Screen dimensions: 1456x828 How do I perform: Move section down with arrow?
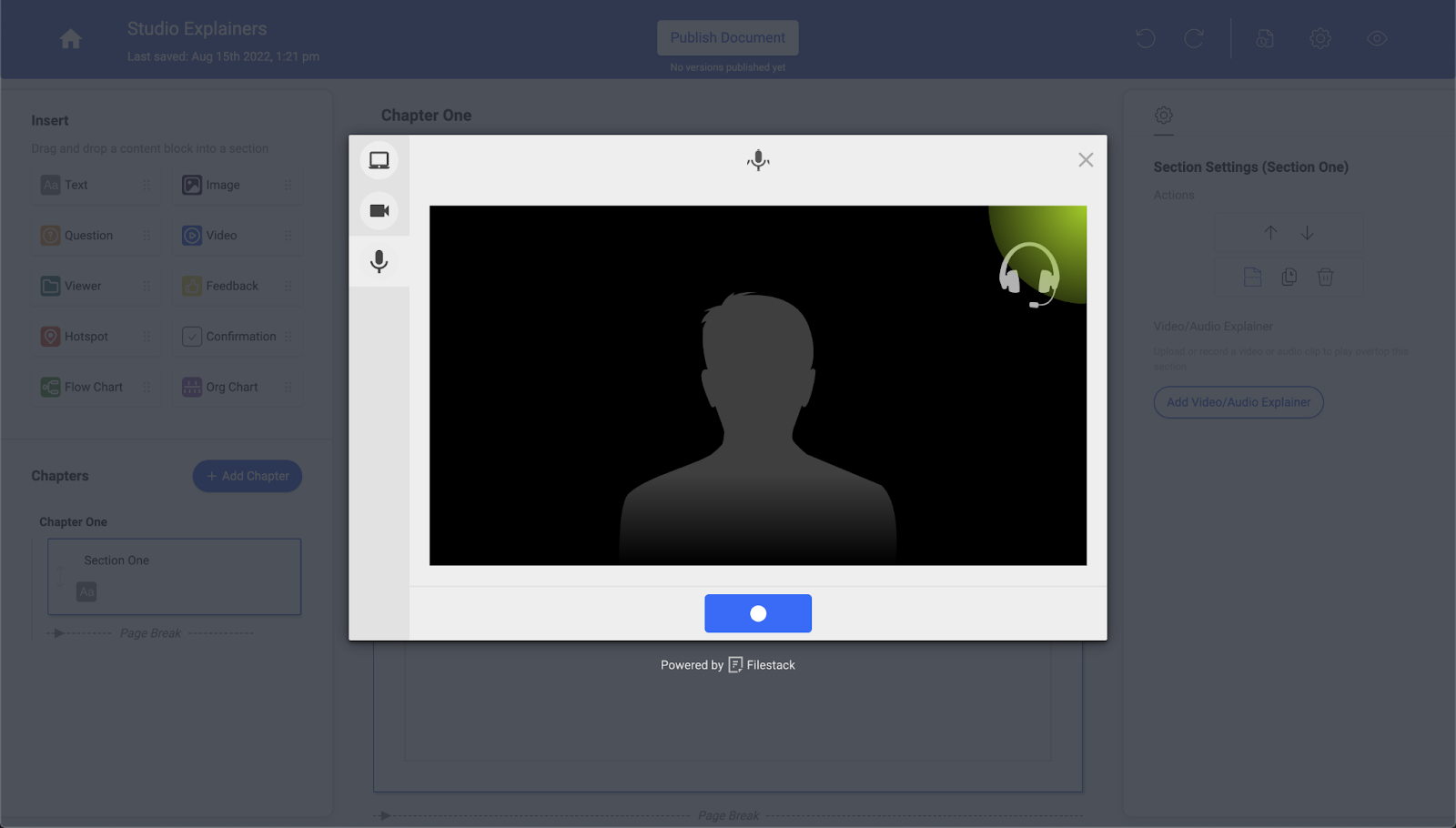click(x=1307, y=233)
